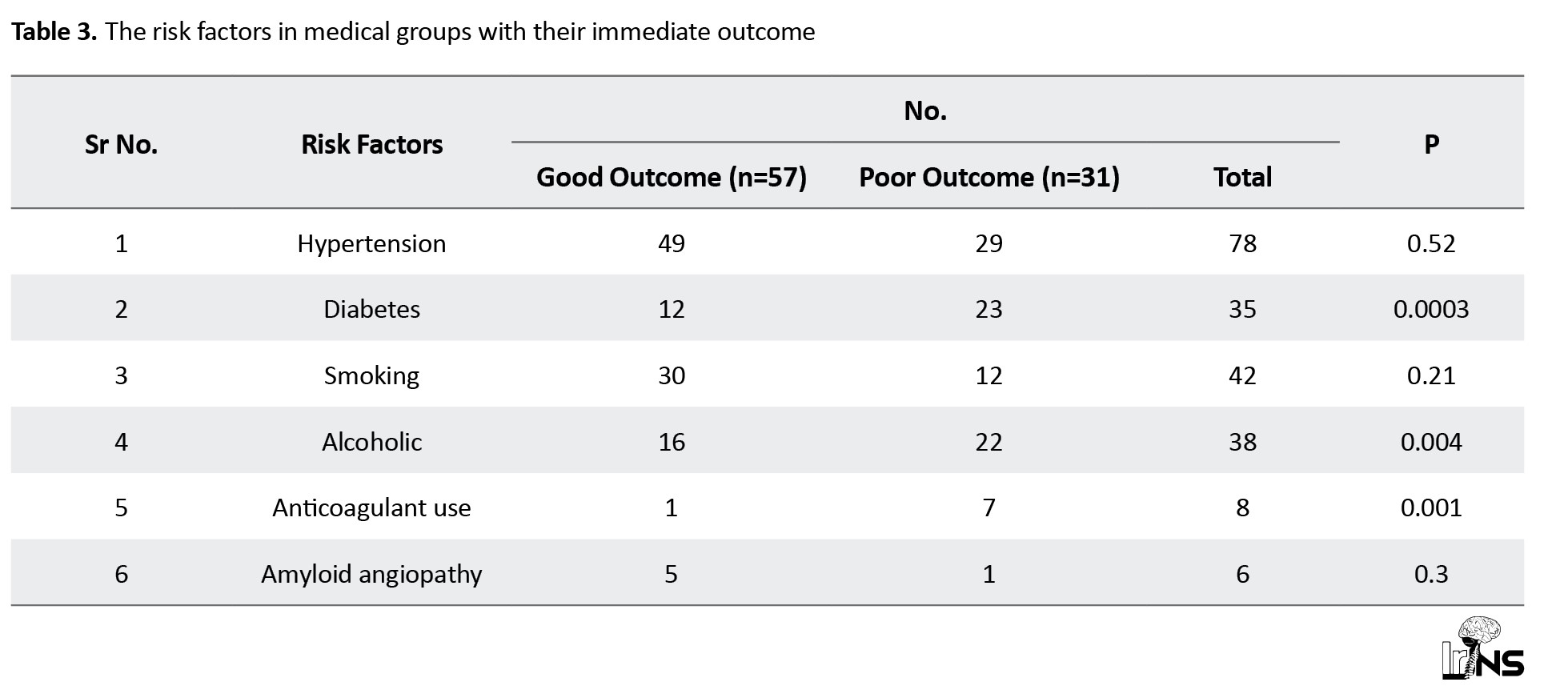The image size is (1568, 694).
Task: Select the Amyloid angiopathy row label
Action: 371,574
